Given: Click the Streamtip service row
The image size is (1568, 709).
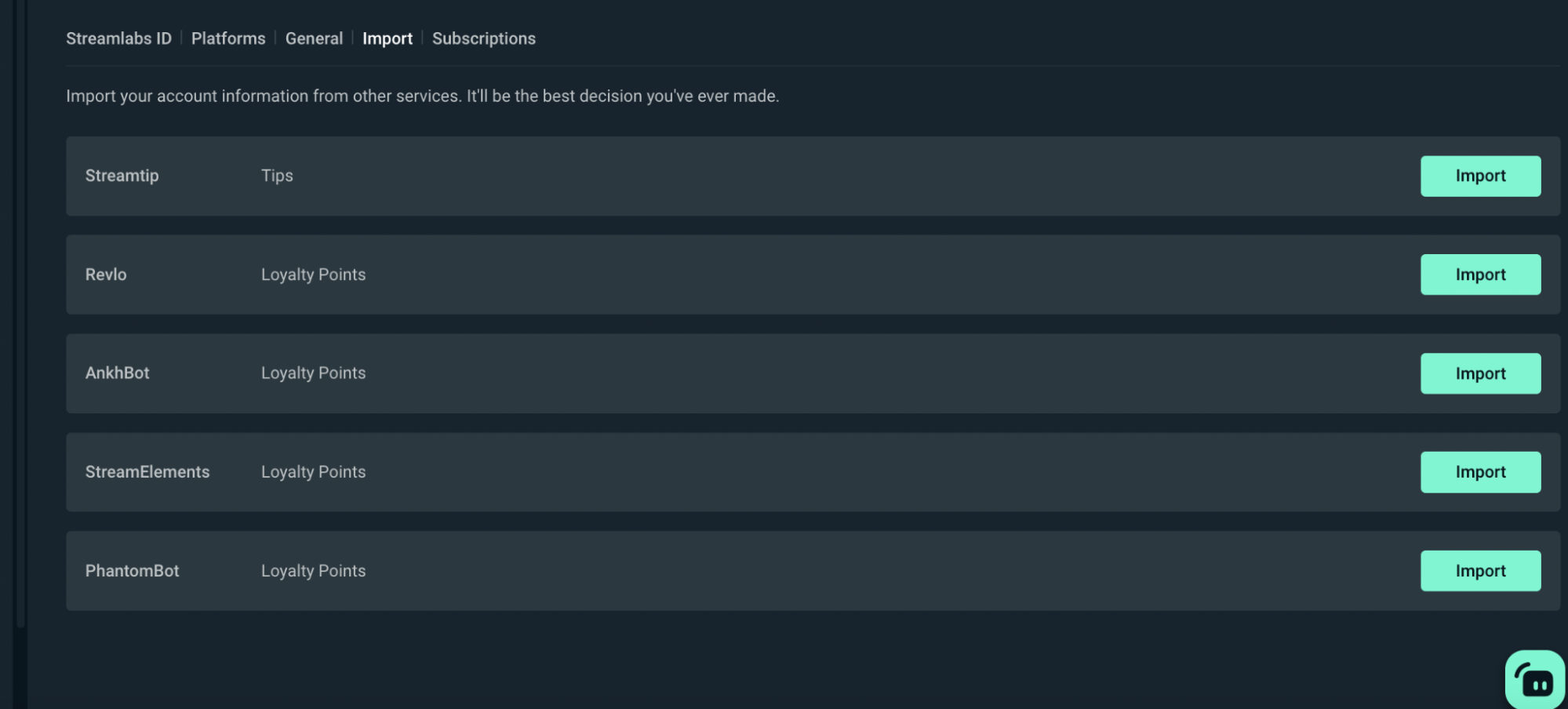Looking at the screenshot, I should (x=122, y=176).
